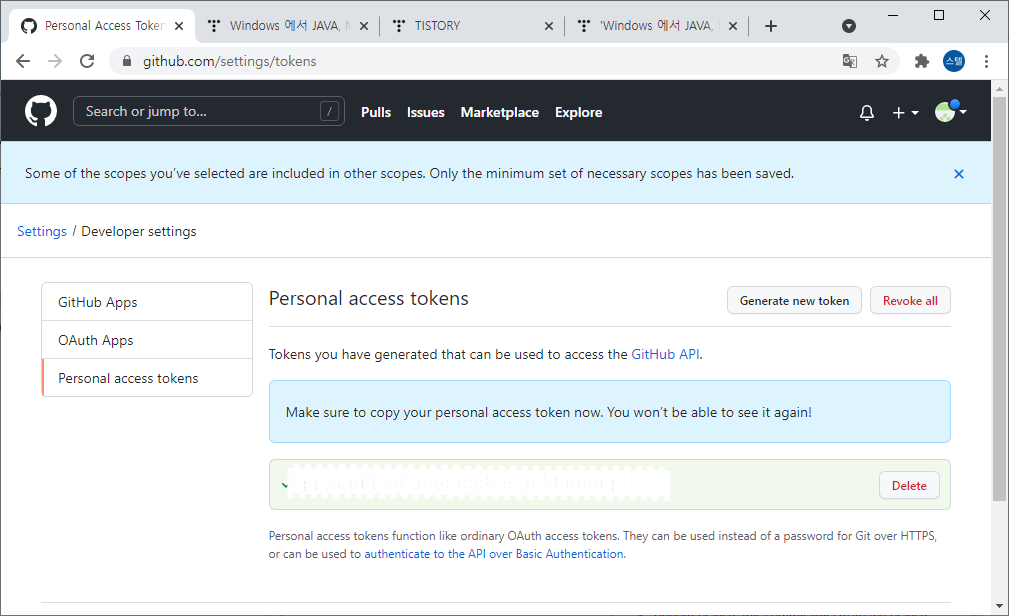Screen dimensions: 1009x616
Task: Open the tab search dropdown button
Action: click(x=849, y=26)
